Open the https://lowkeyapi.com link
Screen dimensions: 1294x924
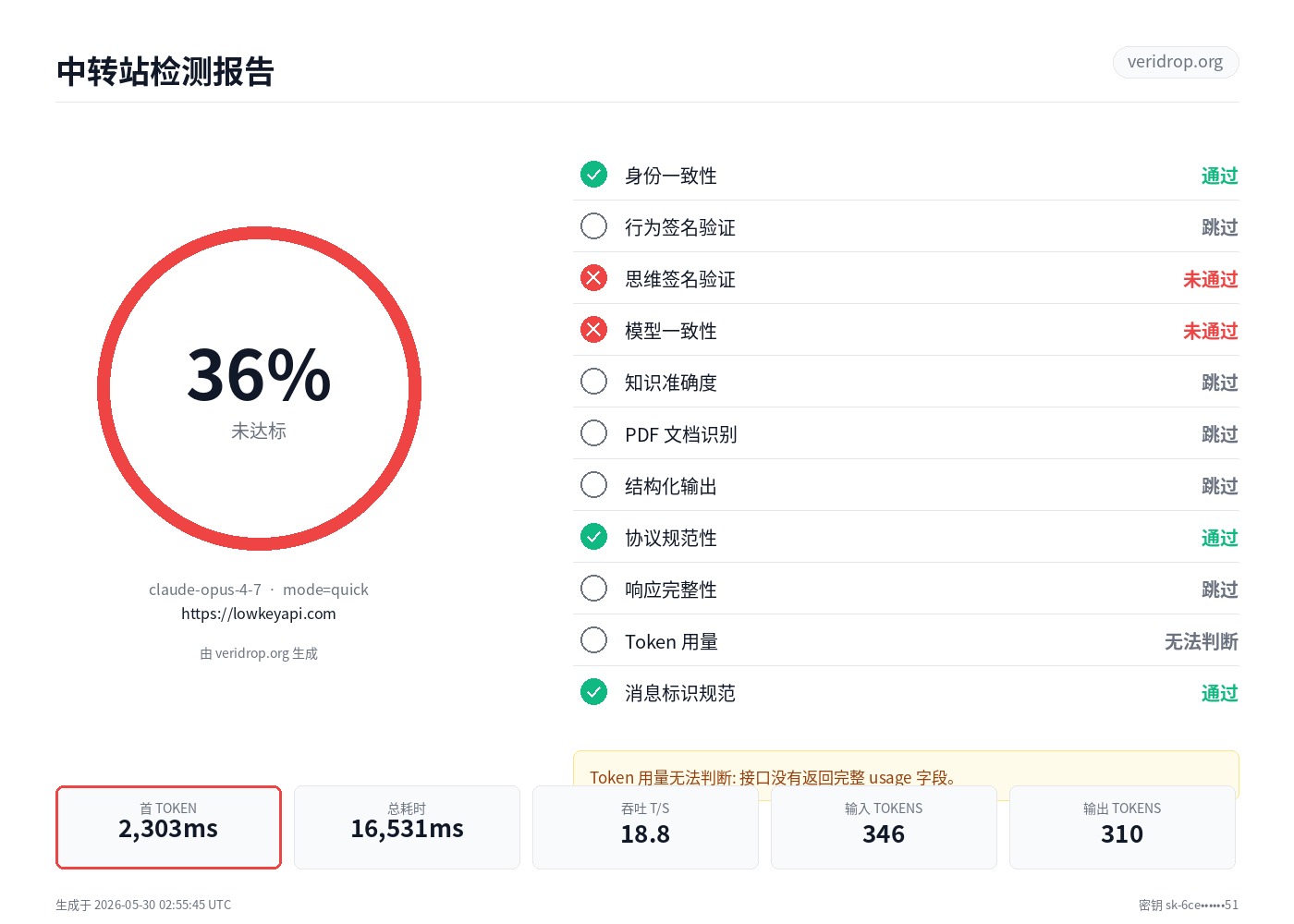click(259, 614)
